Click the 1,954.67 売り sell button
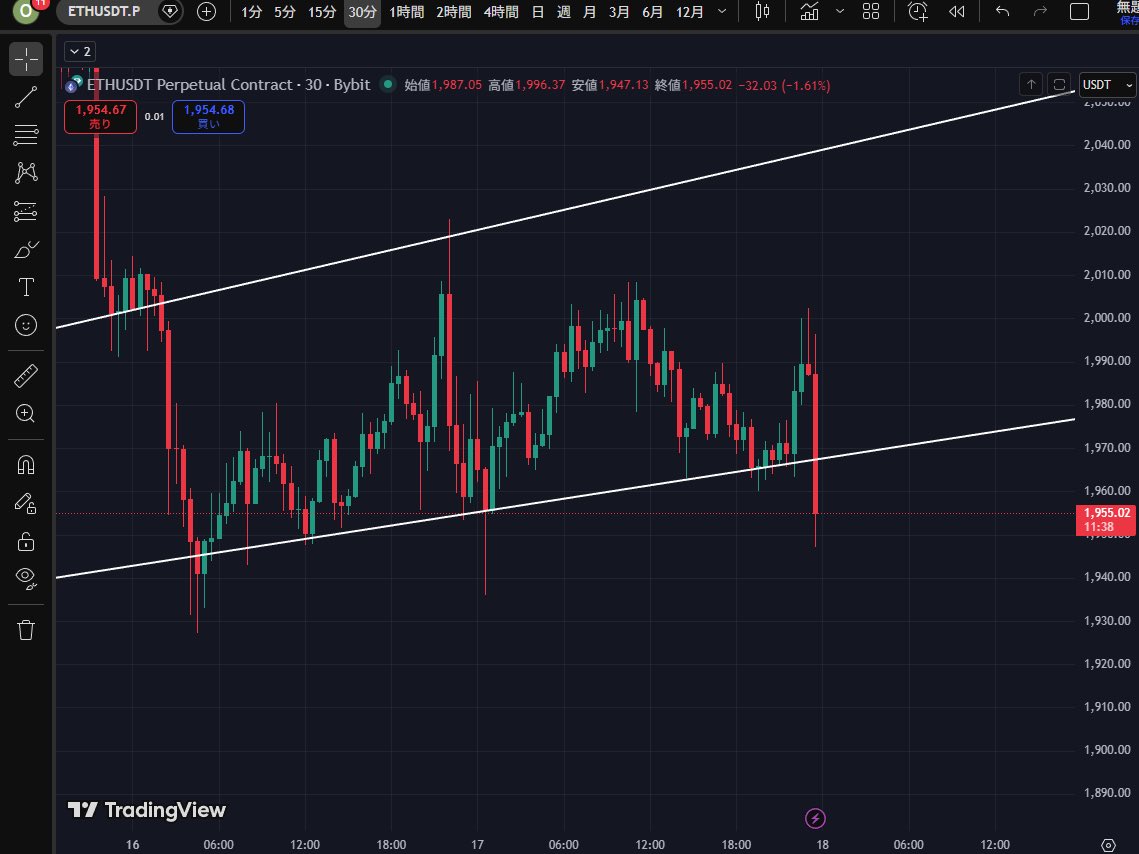The image size is (1139, 854). pos(100,117)
